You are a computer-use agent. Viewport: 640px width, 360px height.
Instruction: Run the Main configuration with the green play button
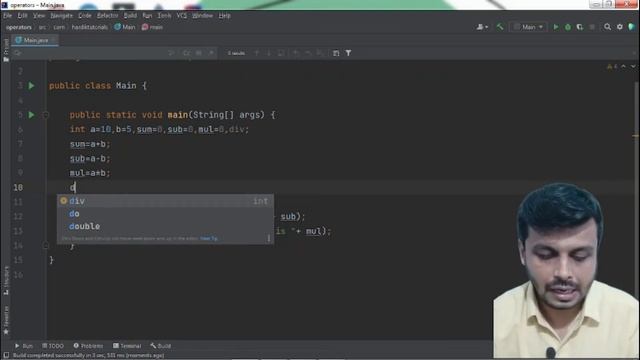(x=556, y=27)
